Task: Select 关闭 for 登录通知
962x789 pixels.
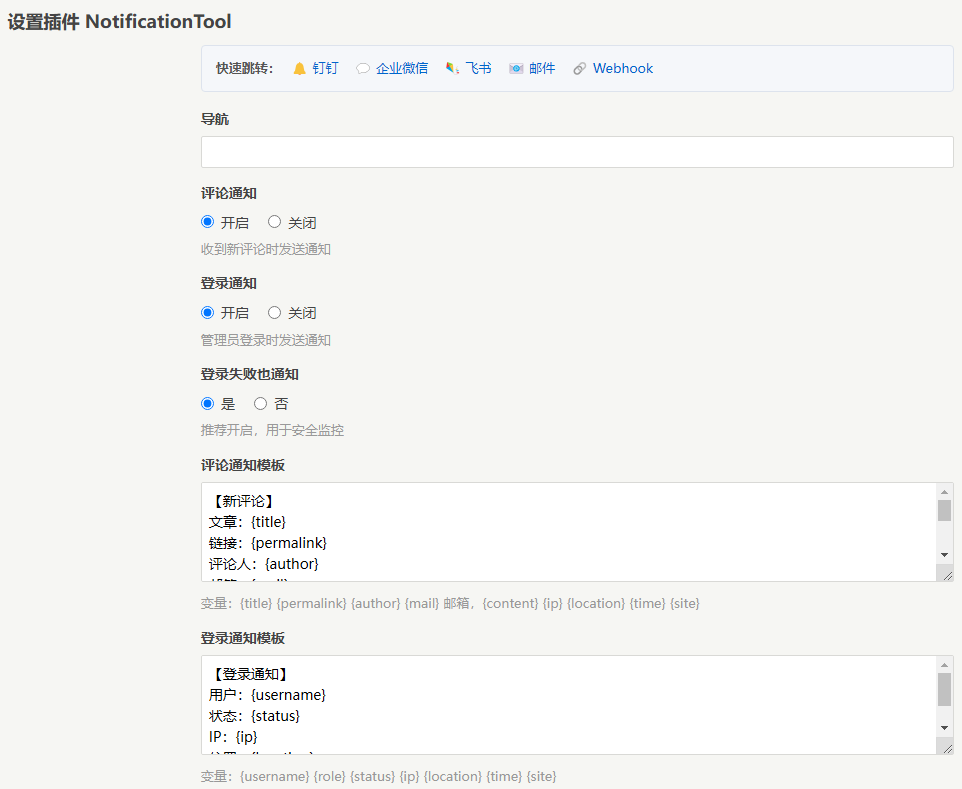Action: [x=274, y=312]
